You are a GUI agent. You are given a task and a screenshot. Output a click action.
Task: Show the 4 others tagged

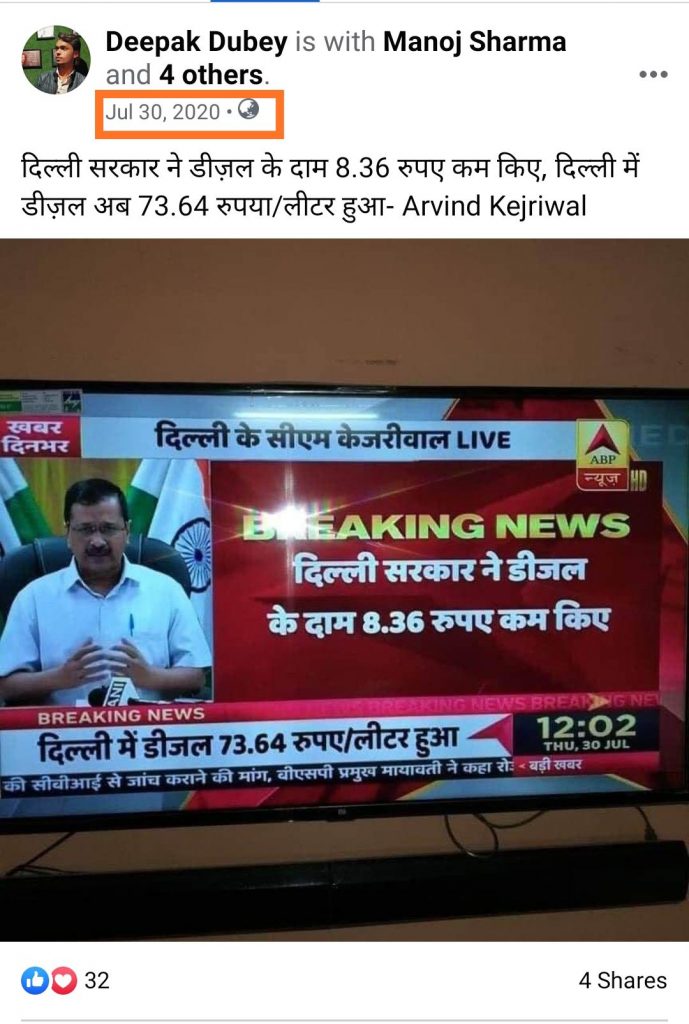tap(211, 75)
